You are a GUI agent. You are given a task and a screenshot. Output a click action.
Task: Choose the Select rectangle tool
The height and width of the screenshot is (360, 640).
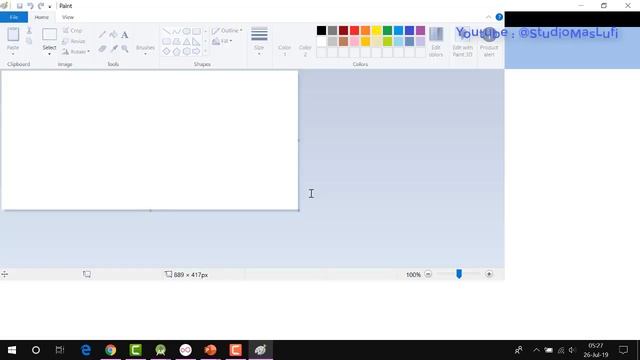tap(49, 35)
